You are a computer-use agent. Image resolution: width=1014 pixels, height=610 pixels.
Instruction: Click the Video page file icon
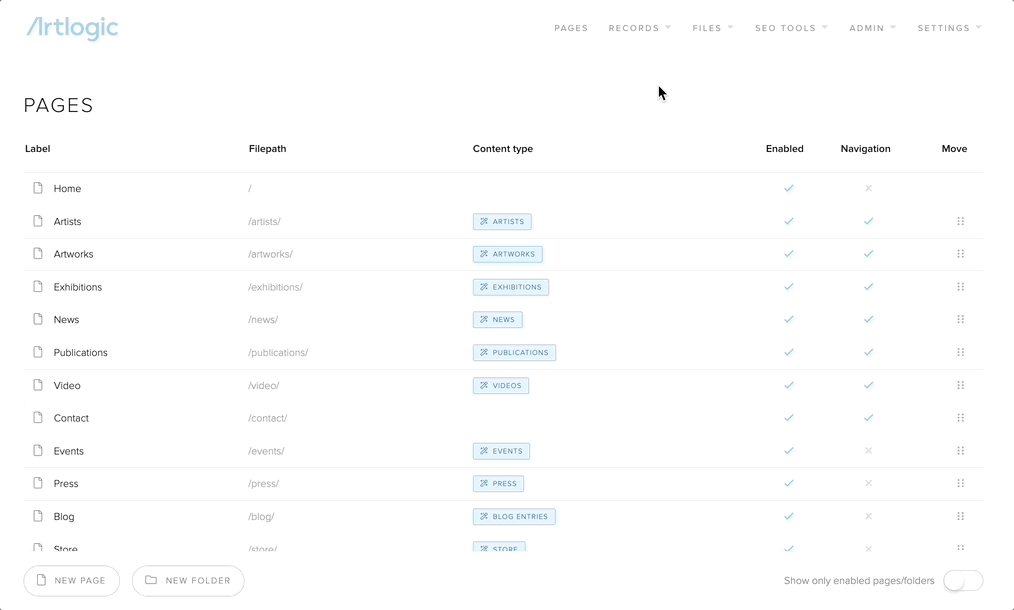coord(38,385)
